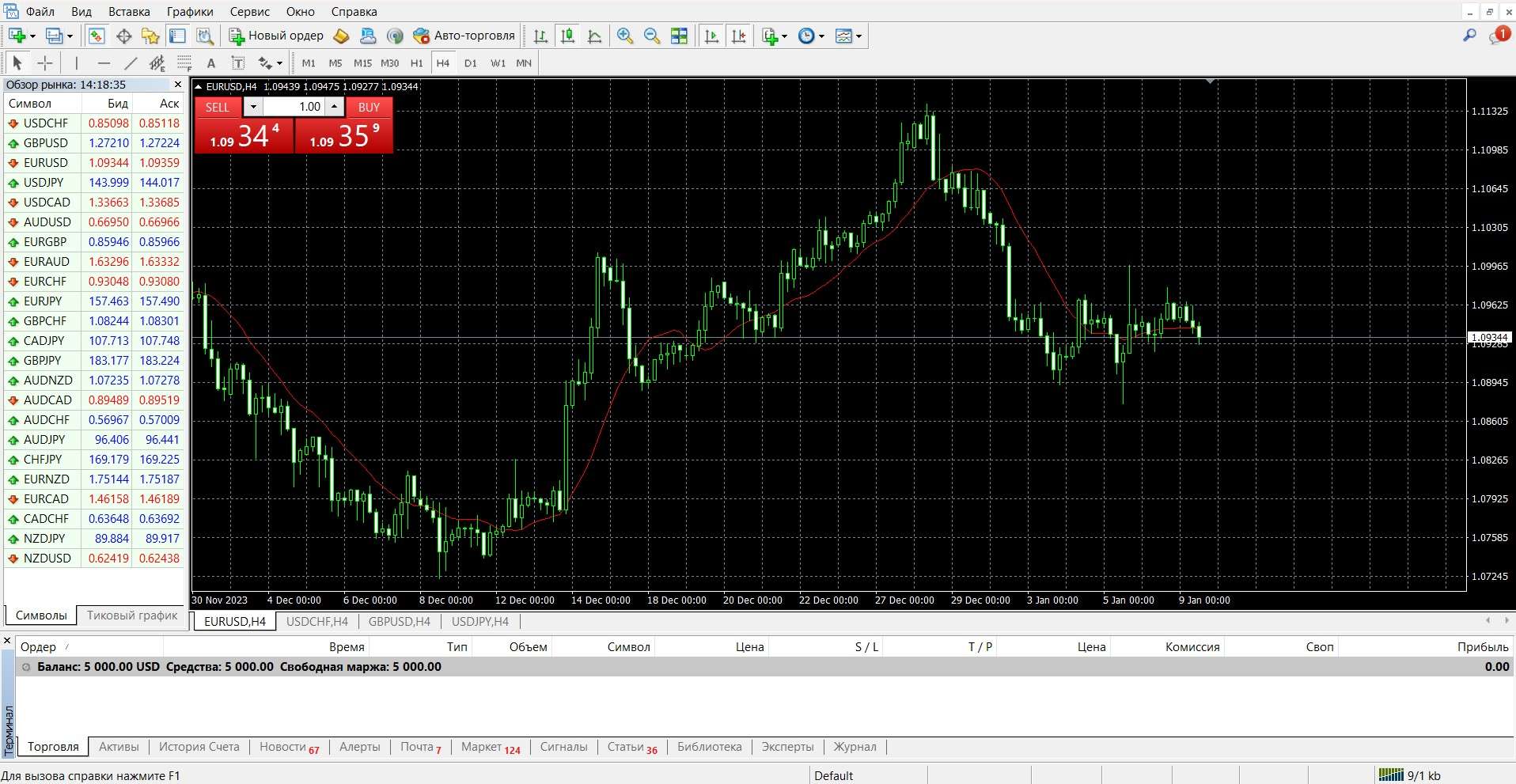Viewport: 1516px width, 784px height.
Task: Select the Fibonacci Retracement tool
Action: (x=184, y=63)
